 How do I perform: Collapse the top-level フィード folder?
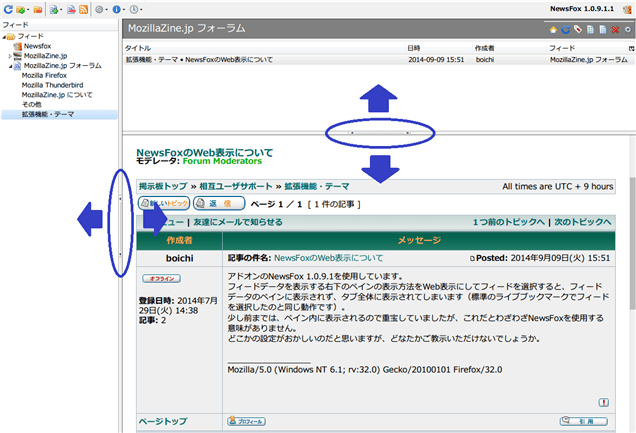coord(4,36)
